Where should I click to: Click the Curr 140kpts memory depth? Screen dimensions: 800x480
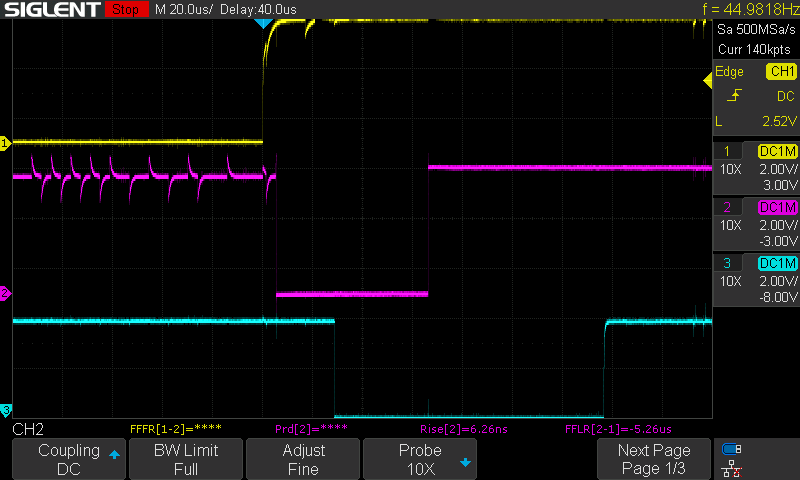point(754,49)
